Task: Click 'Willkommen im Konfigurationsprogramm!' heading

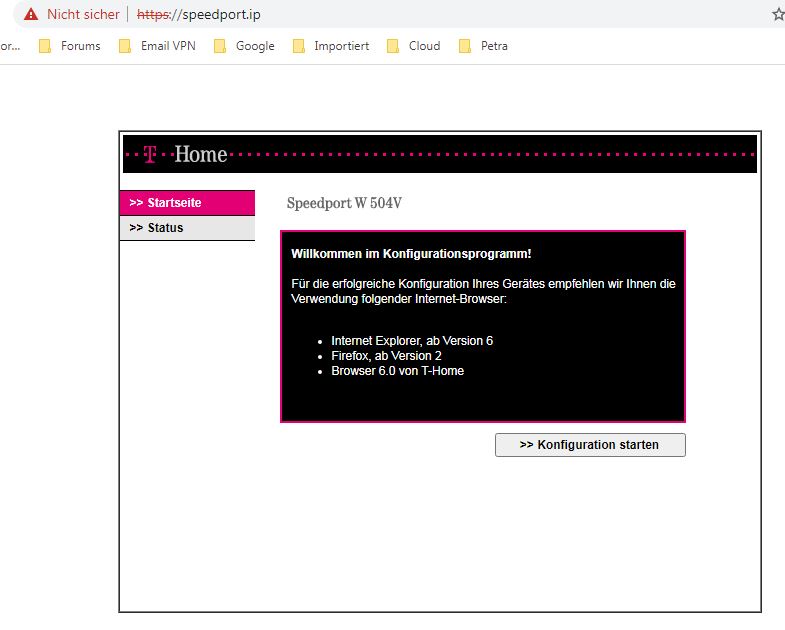Action: click(411, 254)
